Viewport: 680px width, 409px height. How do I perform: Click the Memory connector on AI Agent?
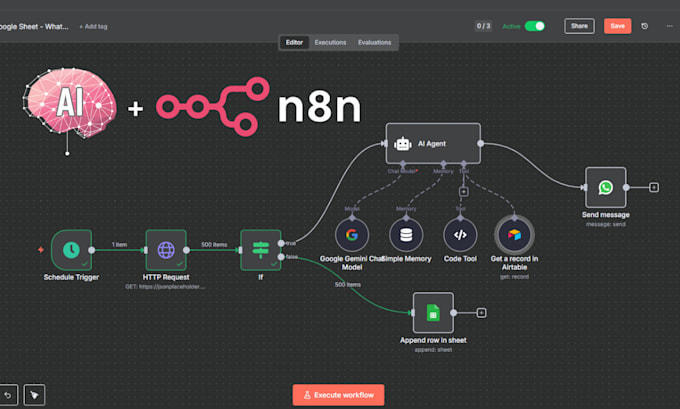pyautogui.click(x=443, y=164)
